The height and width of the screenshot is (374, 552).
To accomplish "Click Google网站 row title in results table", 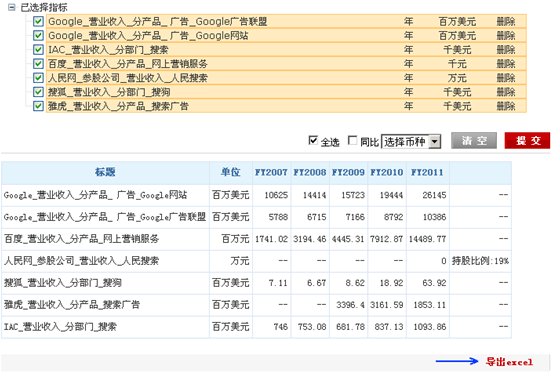I will 95,195.
